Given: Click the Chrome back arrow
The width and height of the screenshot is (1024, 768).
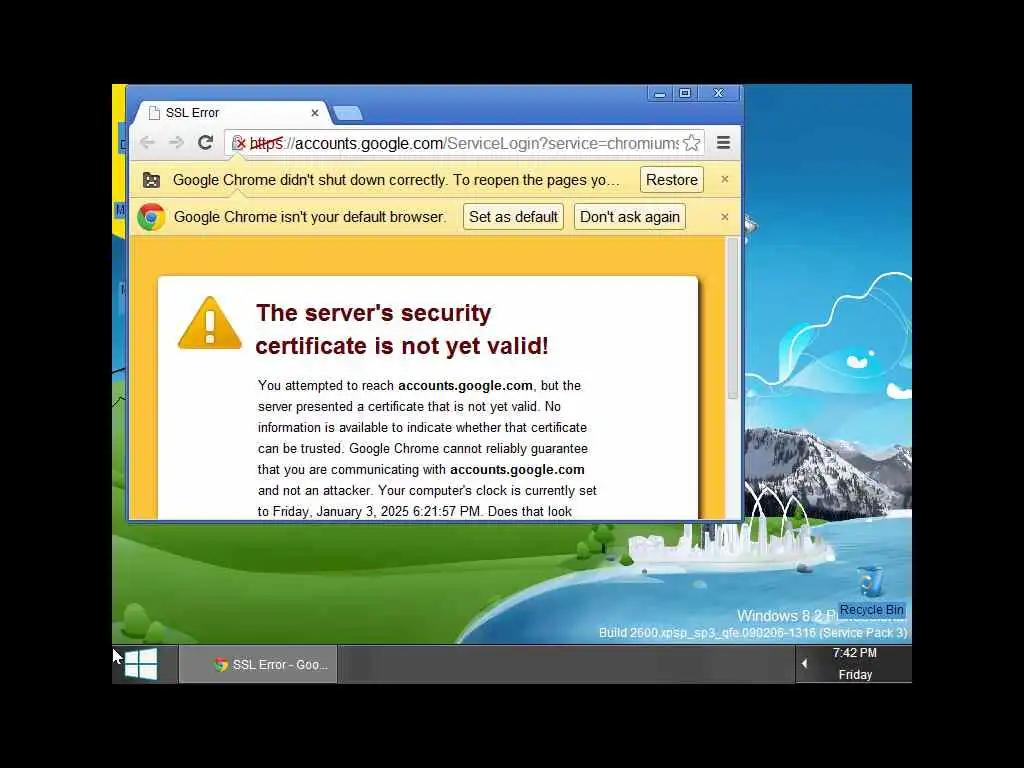Looking at the screenshot, I should [148, 142].
